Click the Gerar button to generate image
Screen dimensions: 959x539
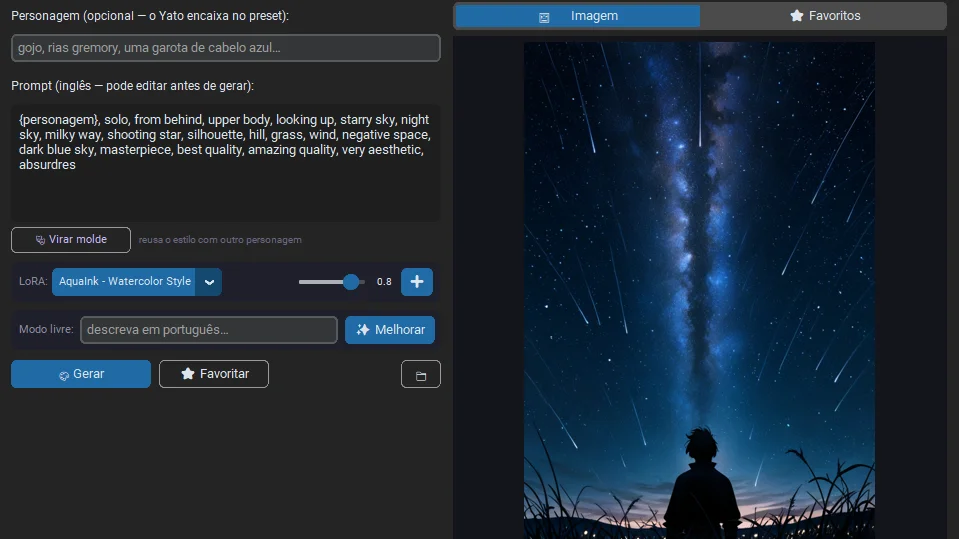click(x=81, y=374)
